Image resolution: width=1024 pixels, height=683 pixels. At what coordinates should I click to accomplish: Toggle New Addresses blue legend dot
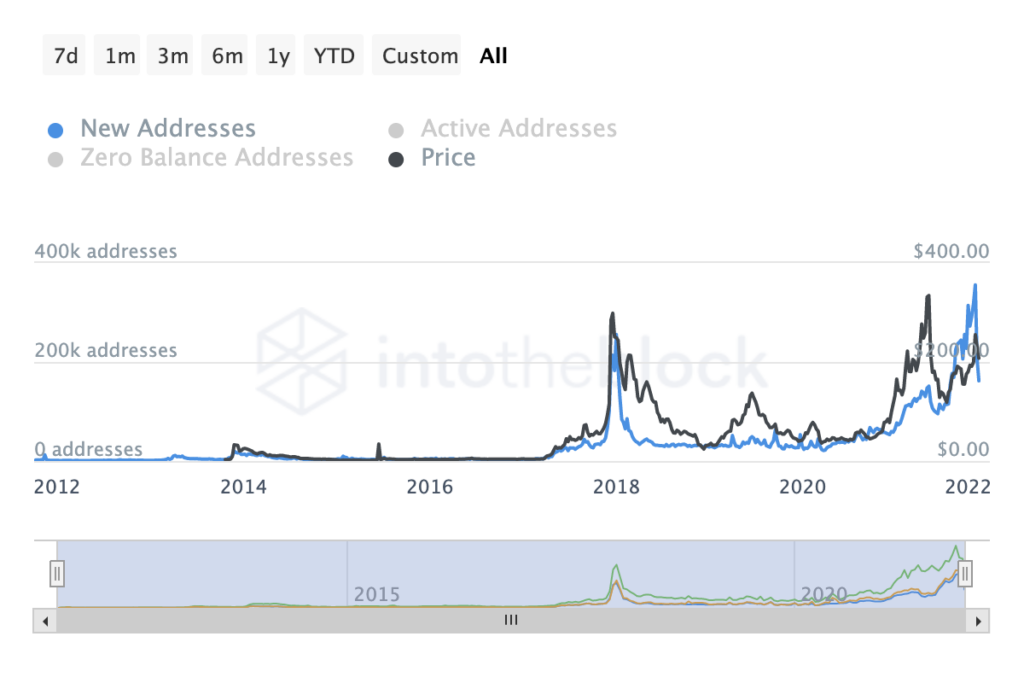[x=56, y=130]
